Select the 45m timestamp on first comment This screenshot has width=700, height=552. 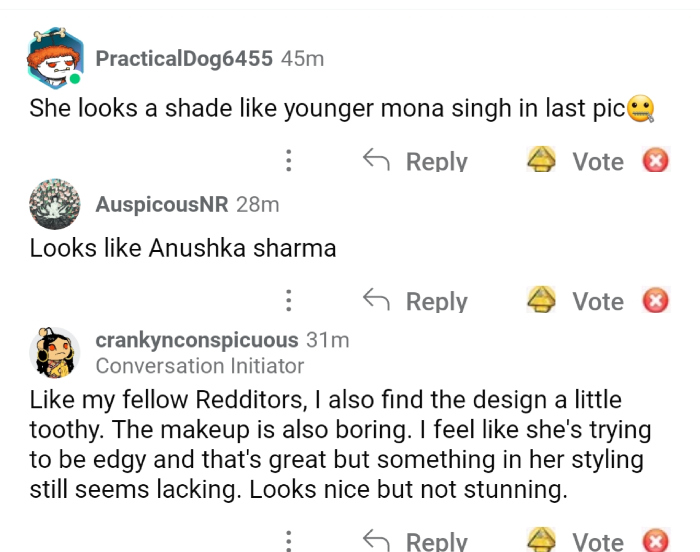tap(303, 59)
